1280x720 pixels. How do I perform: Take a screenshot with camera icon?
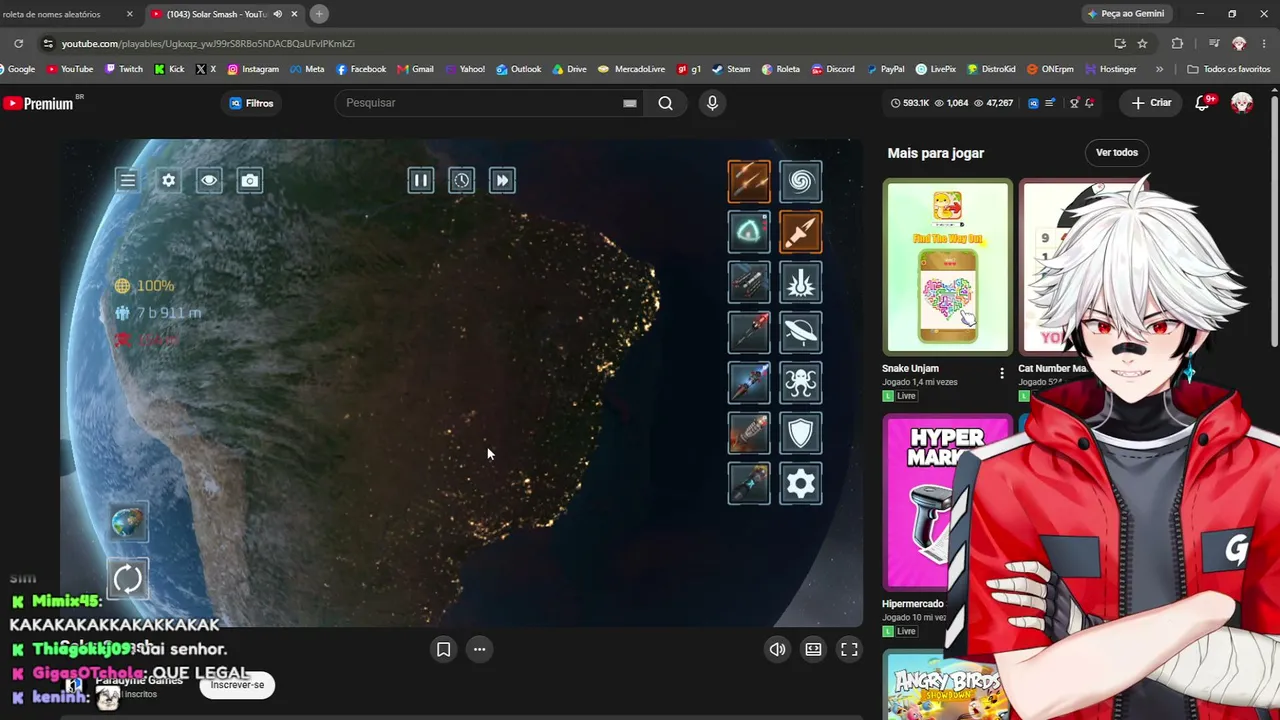click(250, 180)
